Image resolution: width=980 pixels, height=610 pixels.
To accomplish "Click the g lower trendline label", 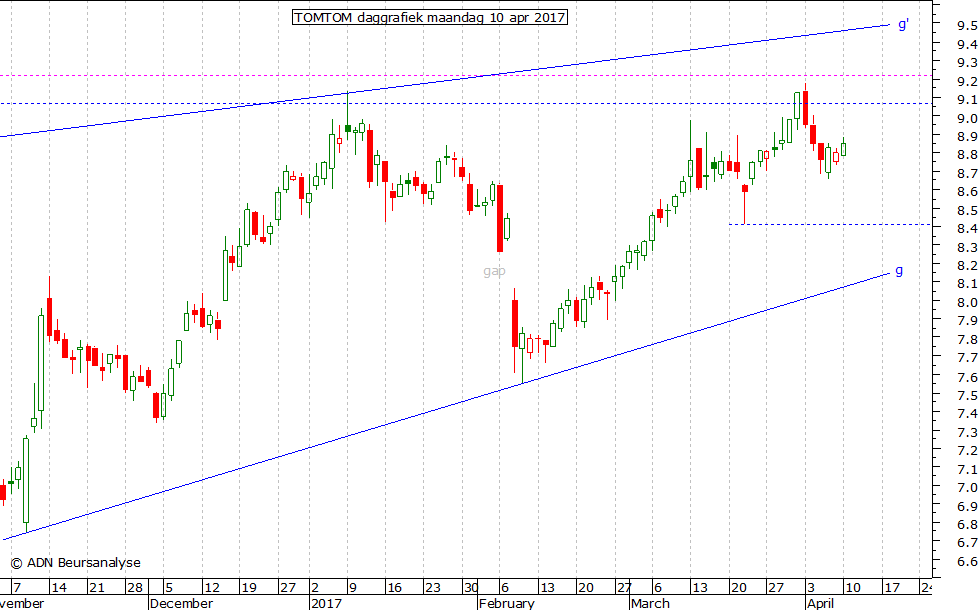I will tap(899, 271).
